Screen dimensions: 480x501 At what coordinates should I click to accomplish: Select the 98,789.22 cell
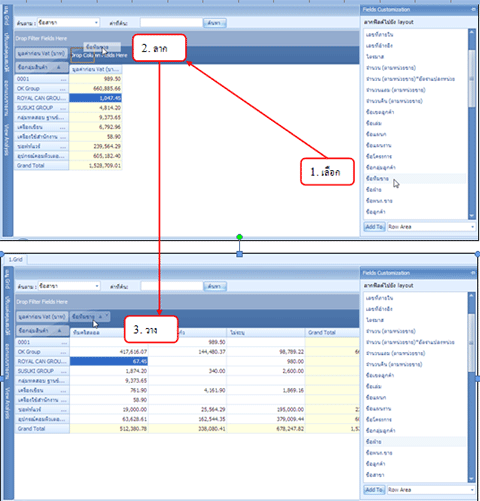point(266,352)
